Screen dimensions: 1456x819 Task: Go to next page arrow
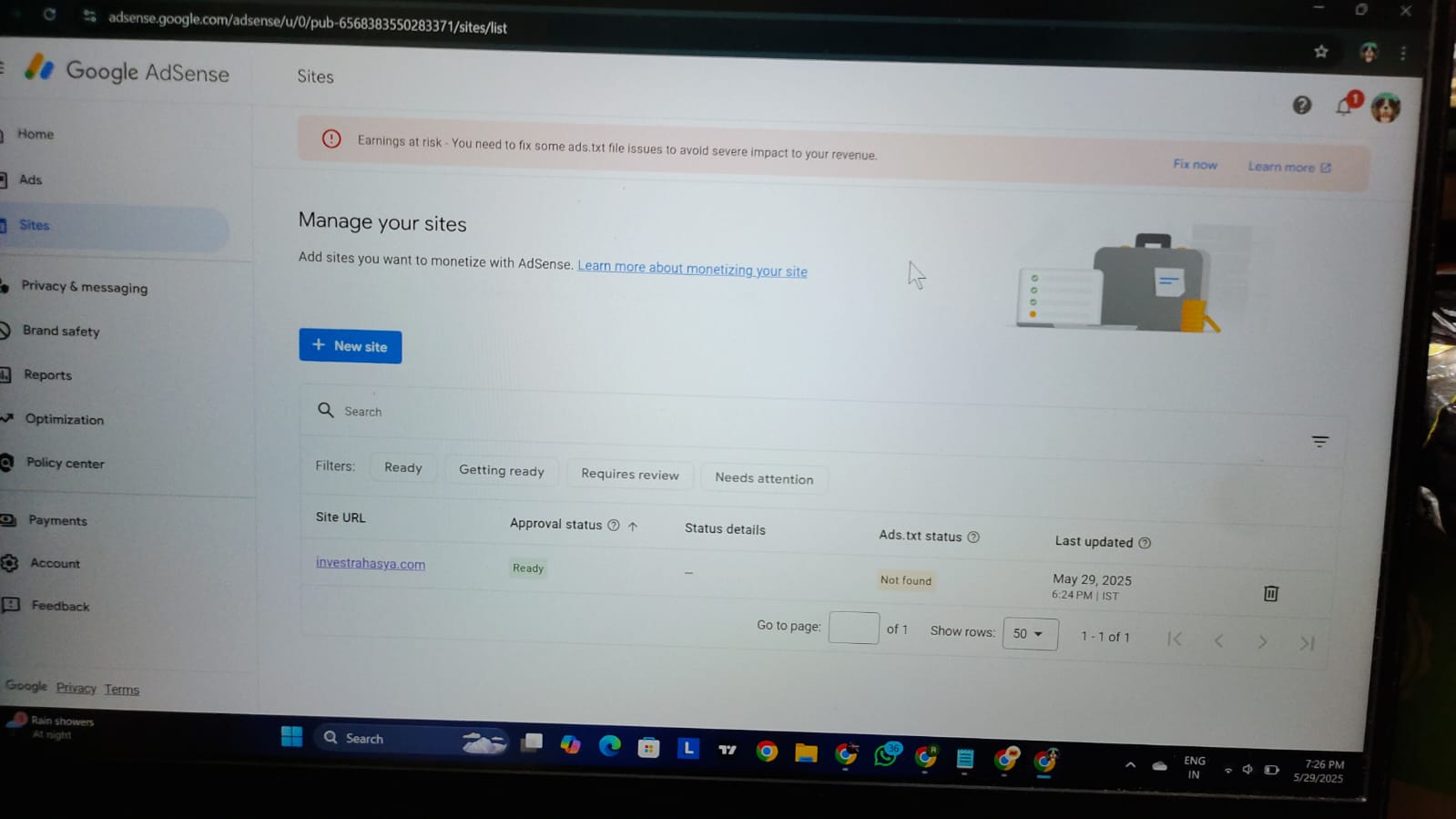(1262, 642)
